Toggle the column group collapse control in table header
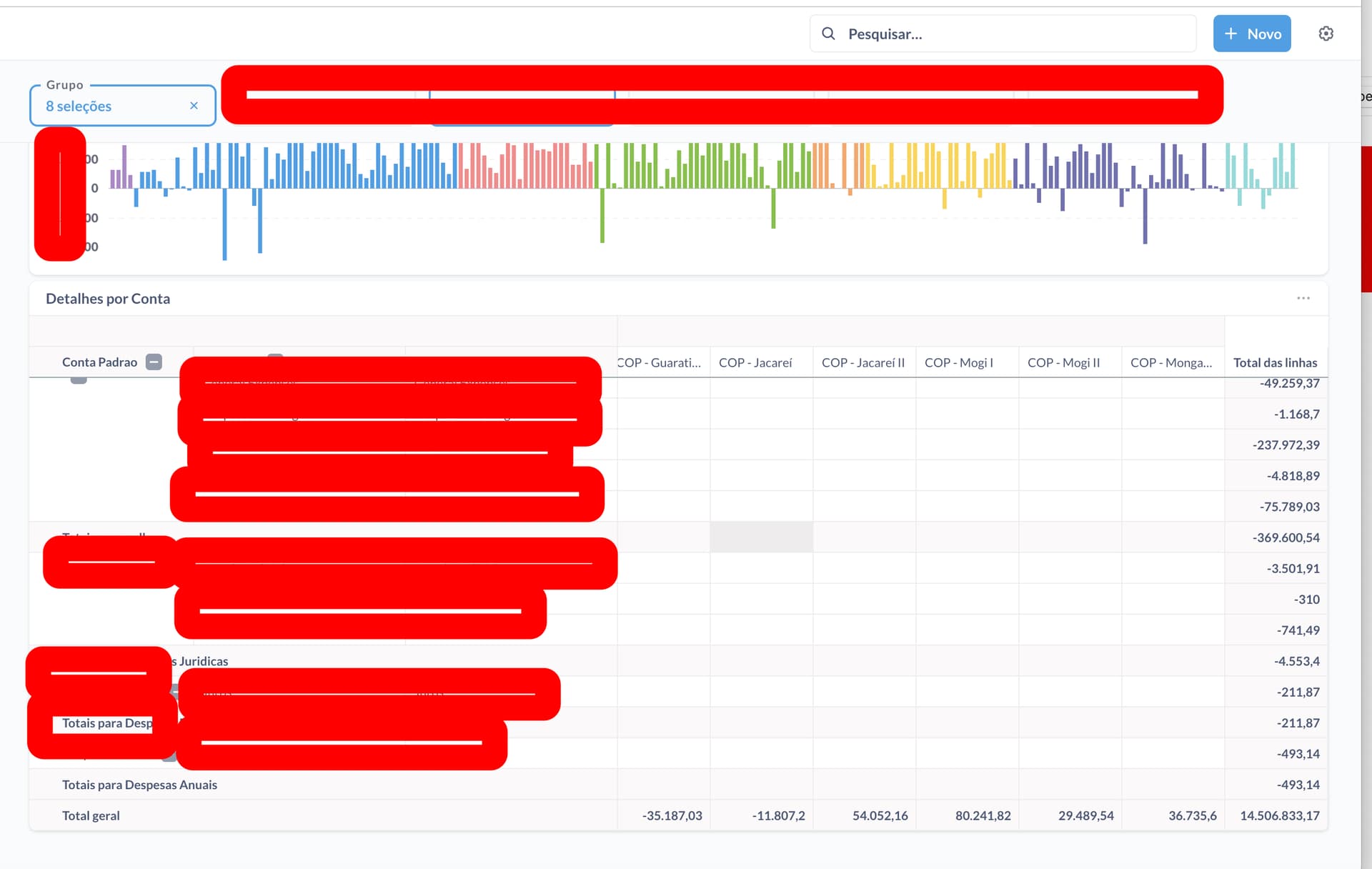This screenshot has width=1372, height=869. [275, 356]
